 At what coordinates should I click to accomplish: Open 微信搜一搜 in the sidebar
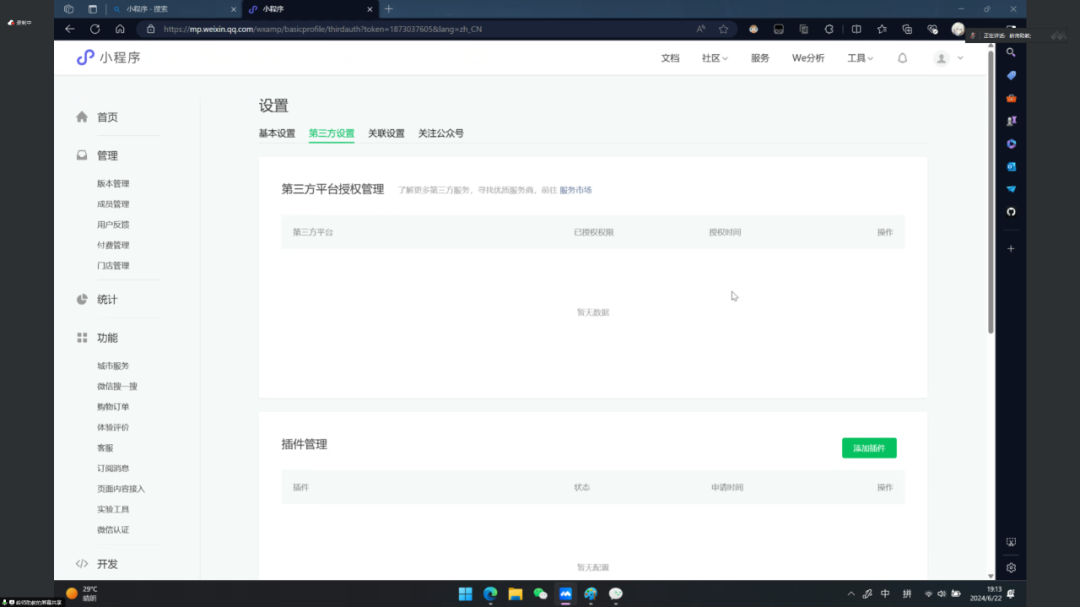[117, 387]
